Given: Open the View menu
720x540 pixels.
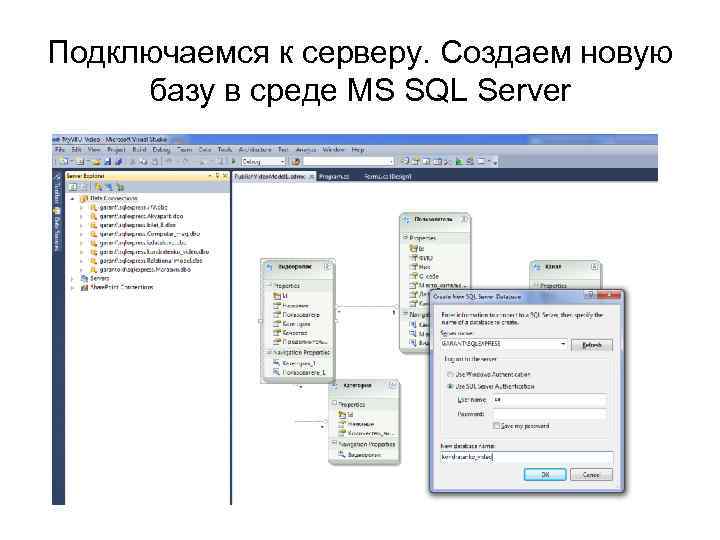Looking at the screenshot, I should tap(94, 150).
